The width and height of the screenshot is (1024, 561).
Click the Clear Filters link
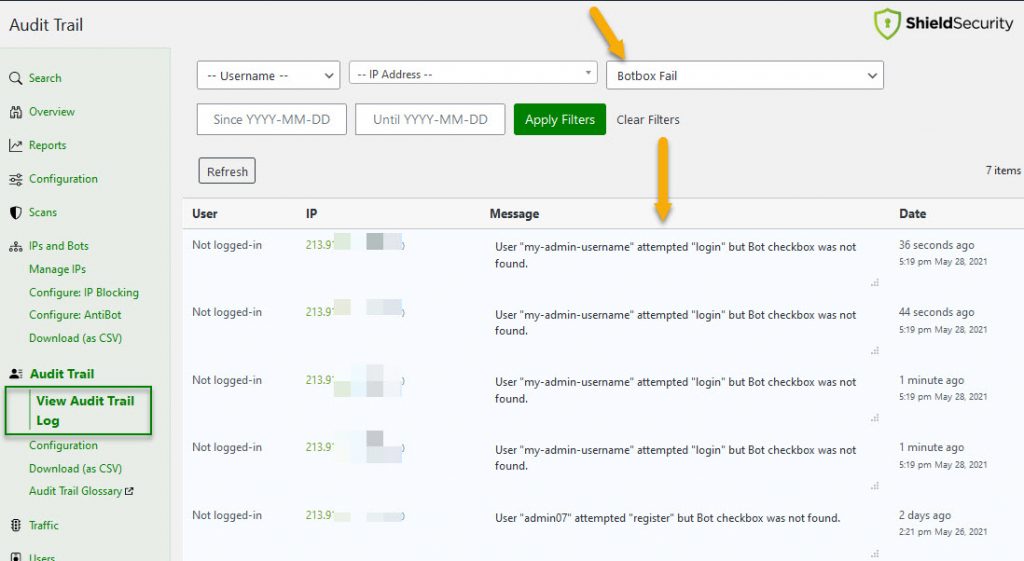(x=648, y=120)
